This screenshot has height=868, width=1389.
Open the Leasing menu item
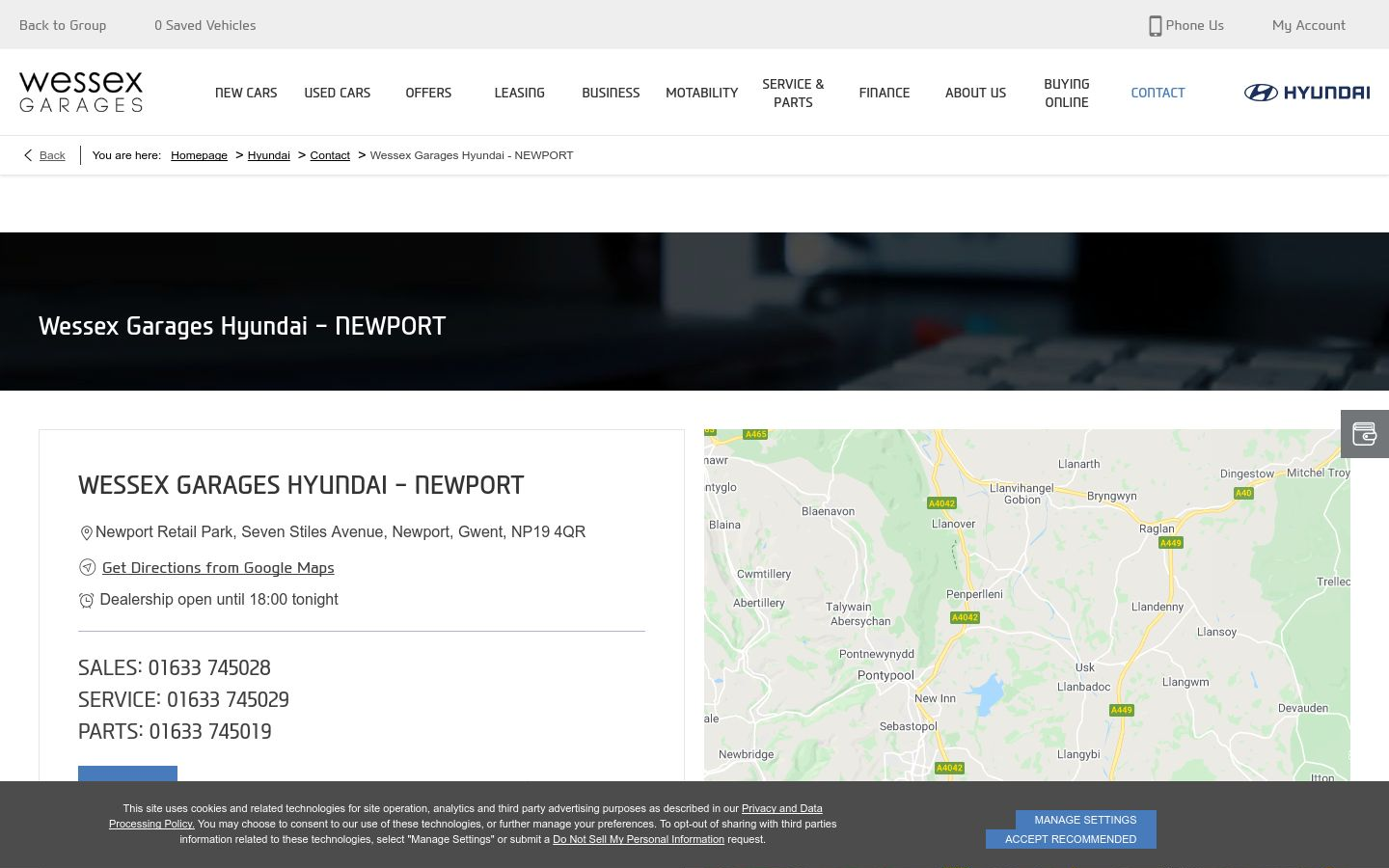click(519, 93)
